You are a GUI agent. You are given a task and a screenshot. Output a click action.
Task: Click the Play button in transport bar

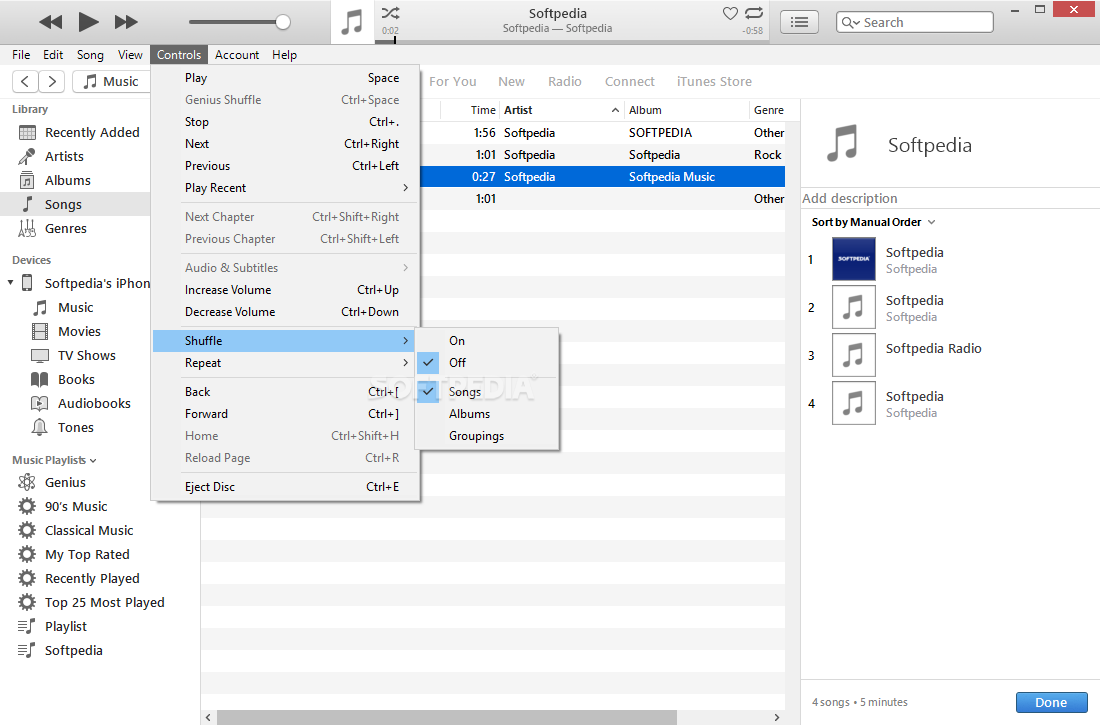(88, 22)
